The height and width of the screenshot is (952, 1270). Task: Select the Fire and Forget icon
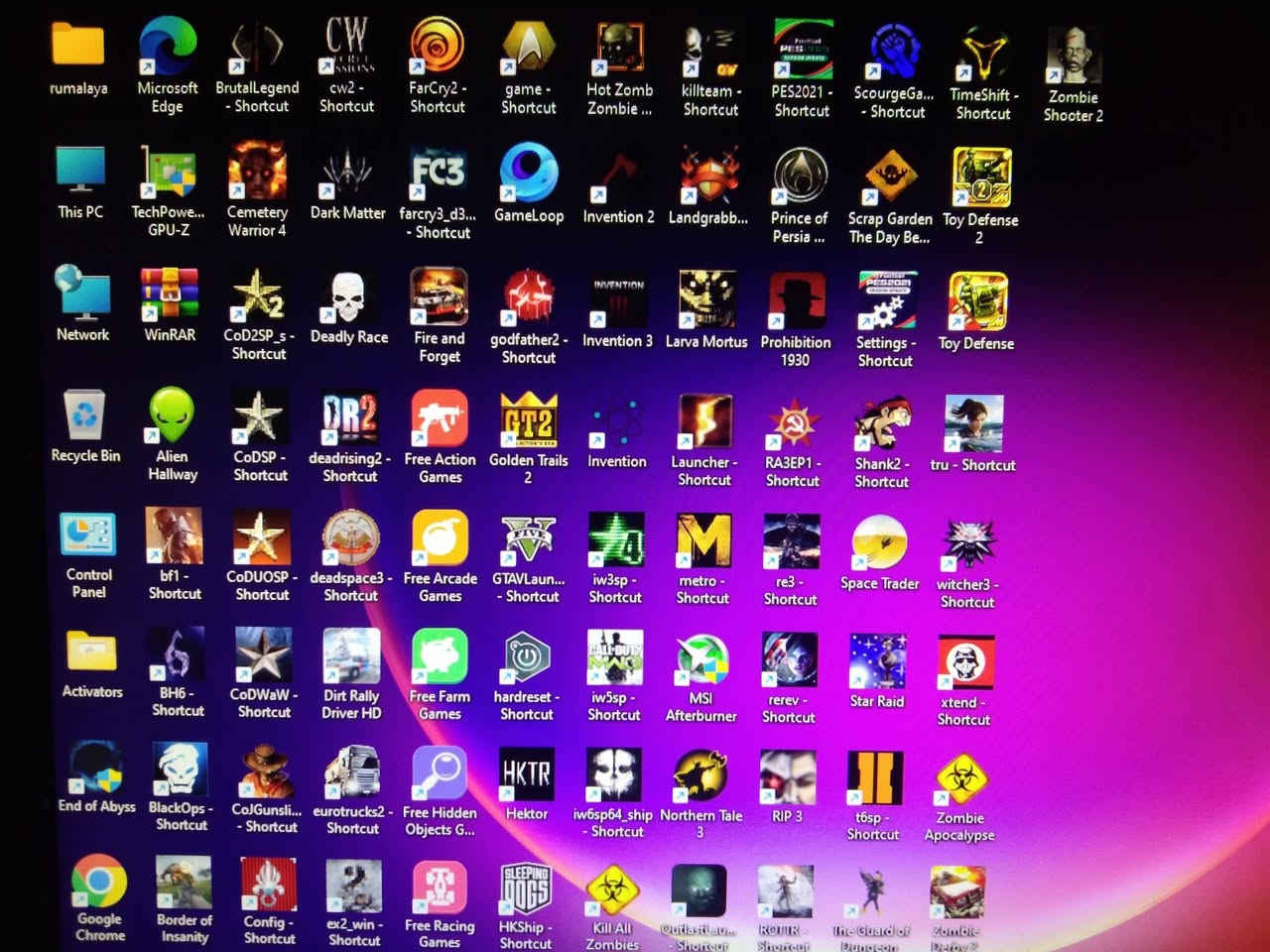point(439,297)
